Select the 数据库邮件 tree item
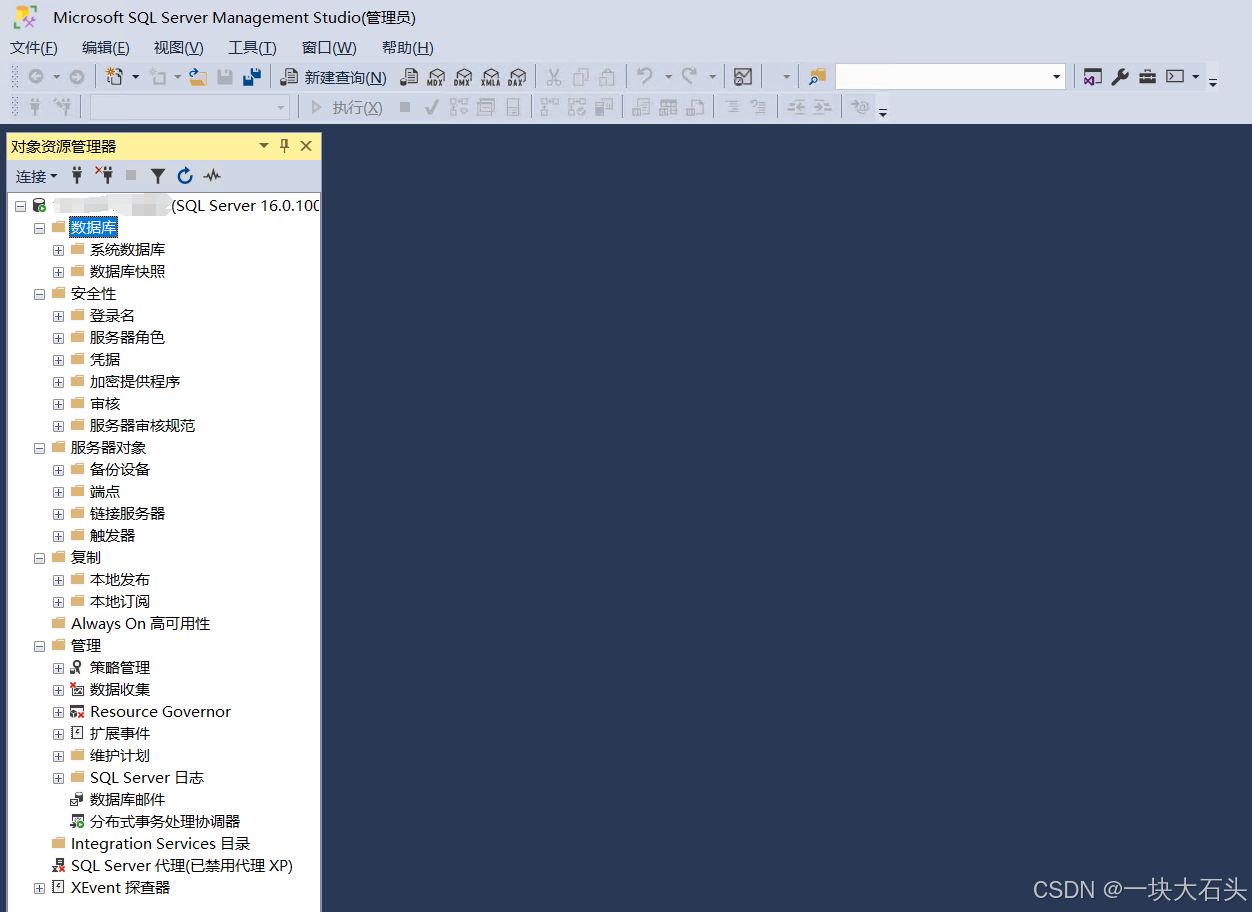This screenshot has width=1252, height=912. [x=128, y=800]
